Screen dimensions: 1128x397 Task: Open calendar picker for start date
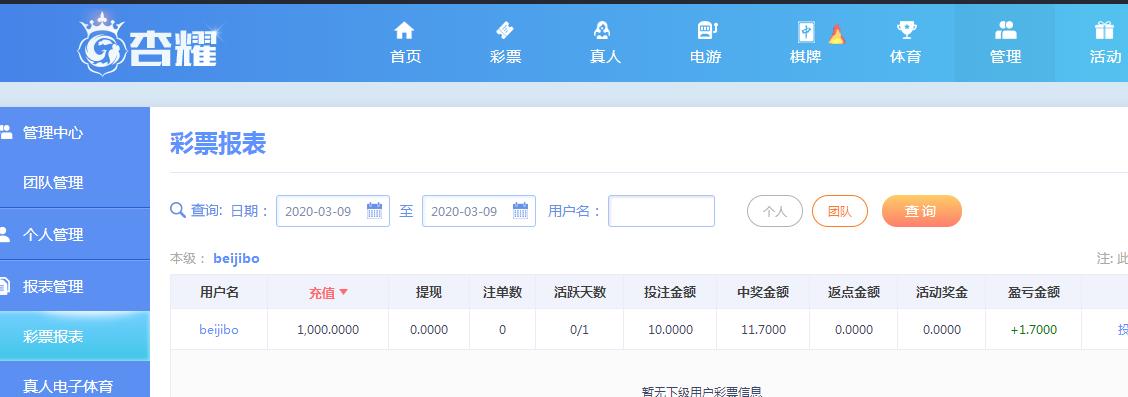pyautogui.click(x=374, y=211)
